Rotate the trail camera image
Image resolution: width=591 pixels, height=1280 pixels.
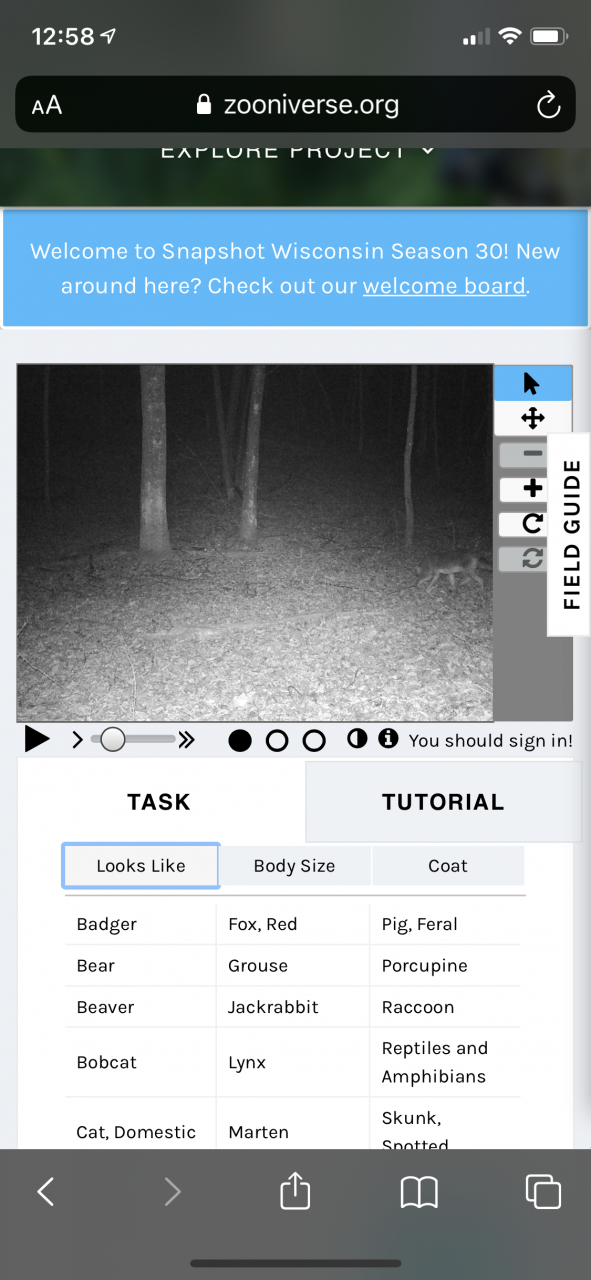pos(533,523)
